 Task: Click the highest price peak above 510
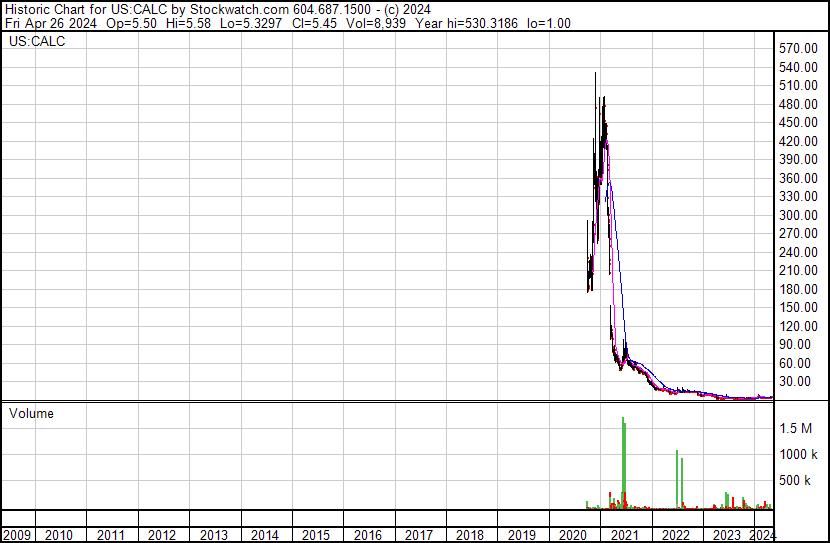pos(596,76)
